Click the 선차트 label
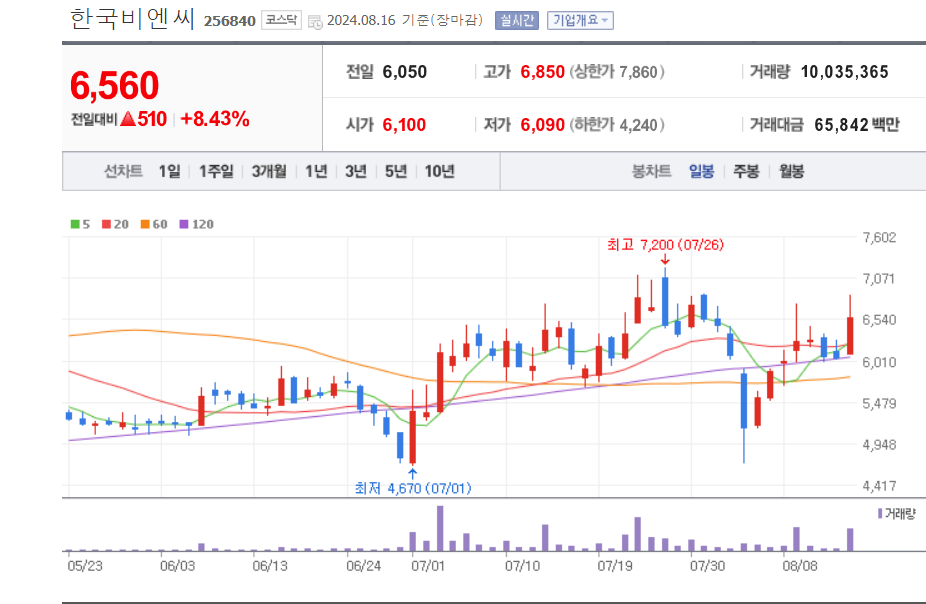926x604 pixels. pos(123,171)
